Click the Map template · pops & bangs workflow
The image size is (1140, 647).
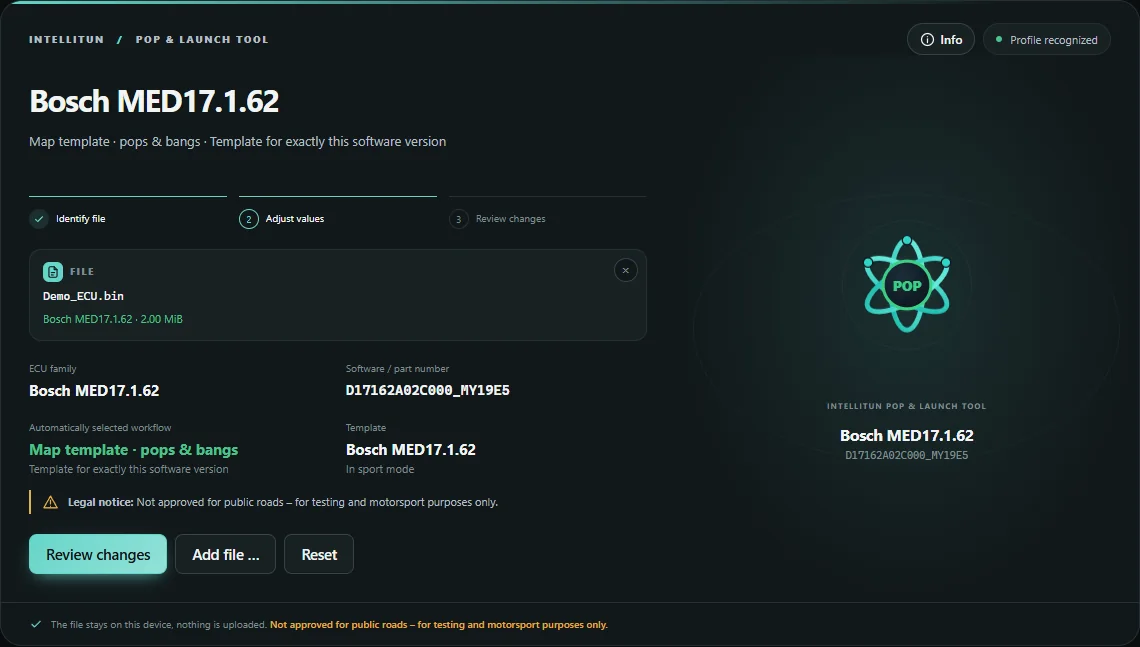pos(134,450)
